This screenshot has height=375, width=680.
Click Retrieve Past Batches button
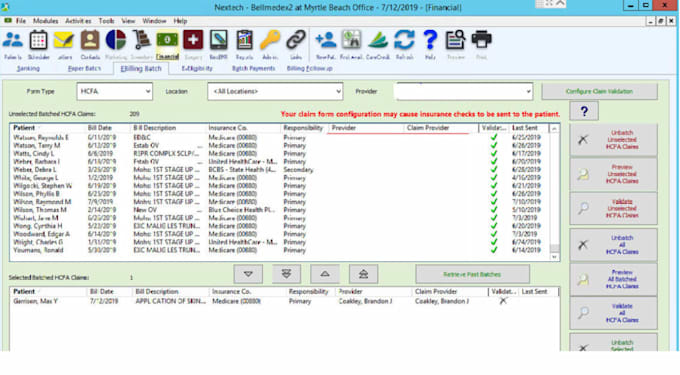(x=472, y=274)
